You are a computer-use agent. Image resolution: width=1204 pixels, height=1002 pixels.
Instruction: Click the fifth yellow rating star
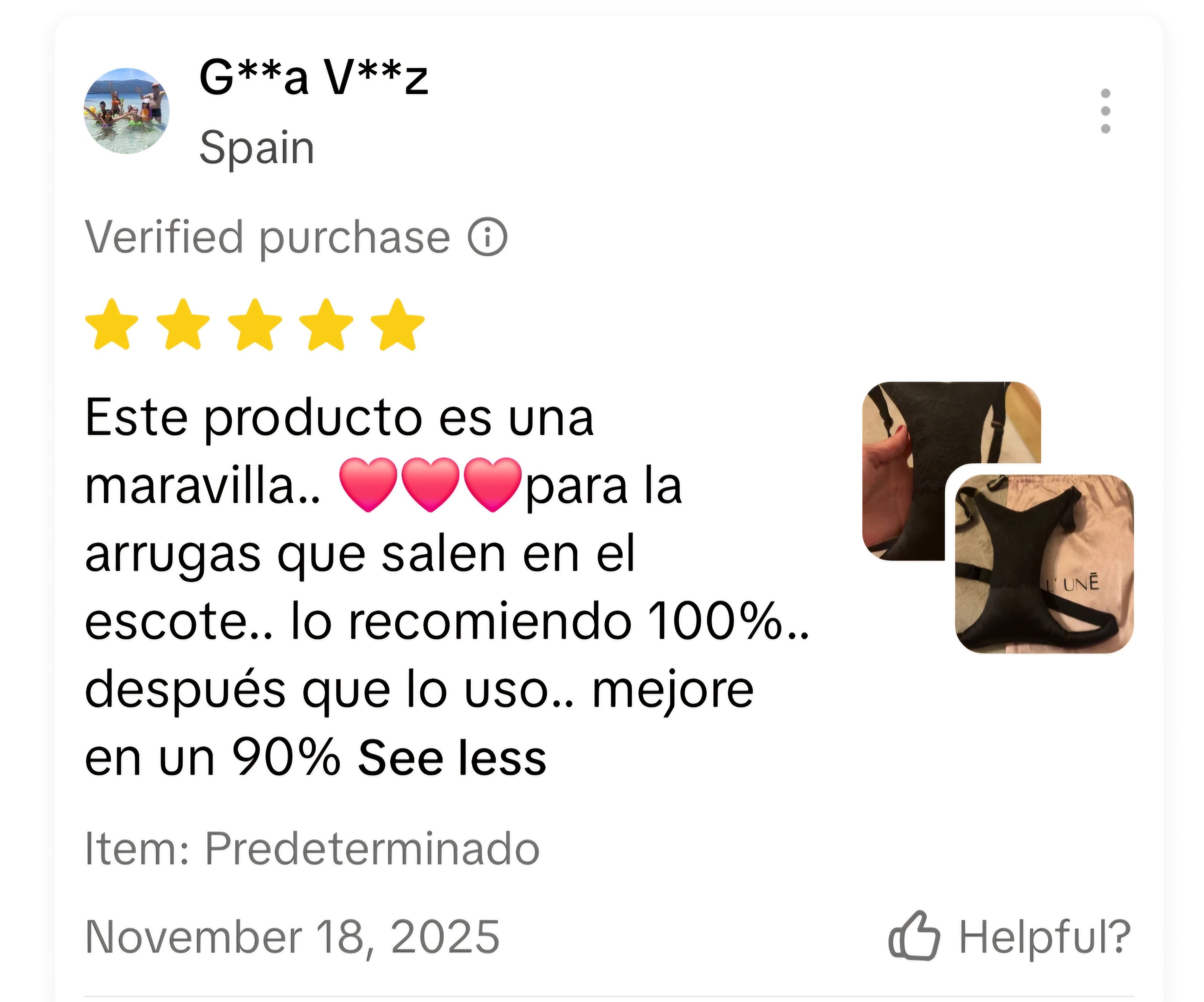397,324
